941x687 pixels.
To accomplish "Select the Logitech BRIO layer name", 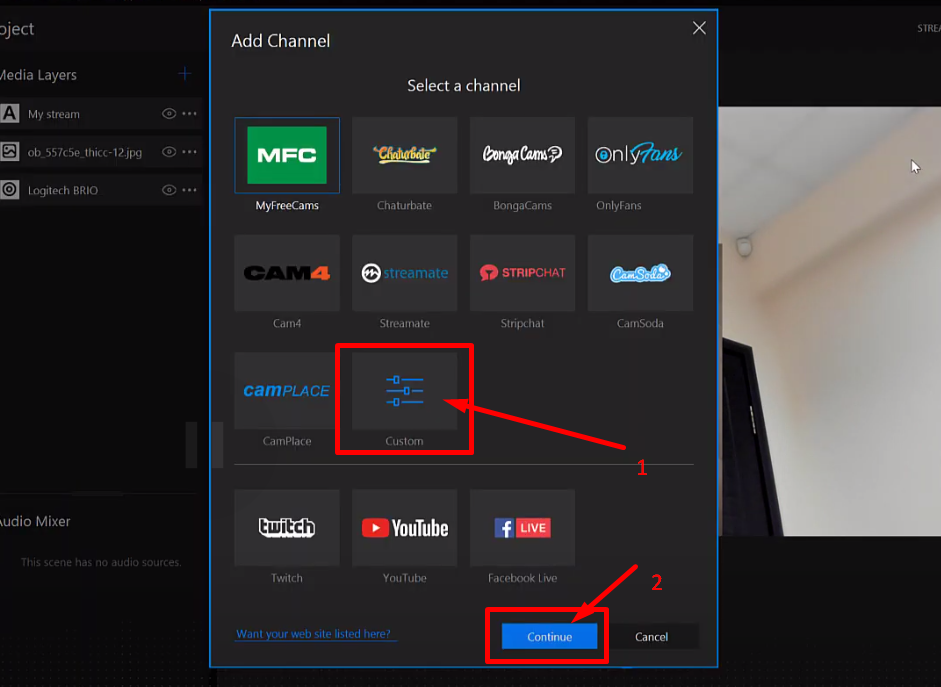I will point(63,190).
